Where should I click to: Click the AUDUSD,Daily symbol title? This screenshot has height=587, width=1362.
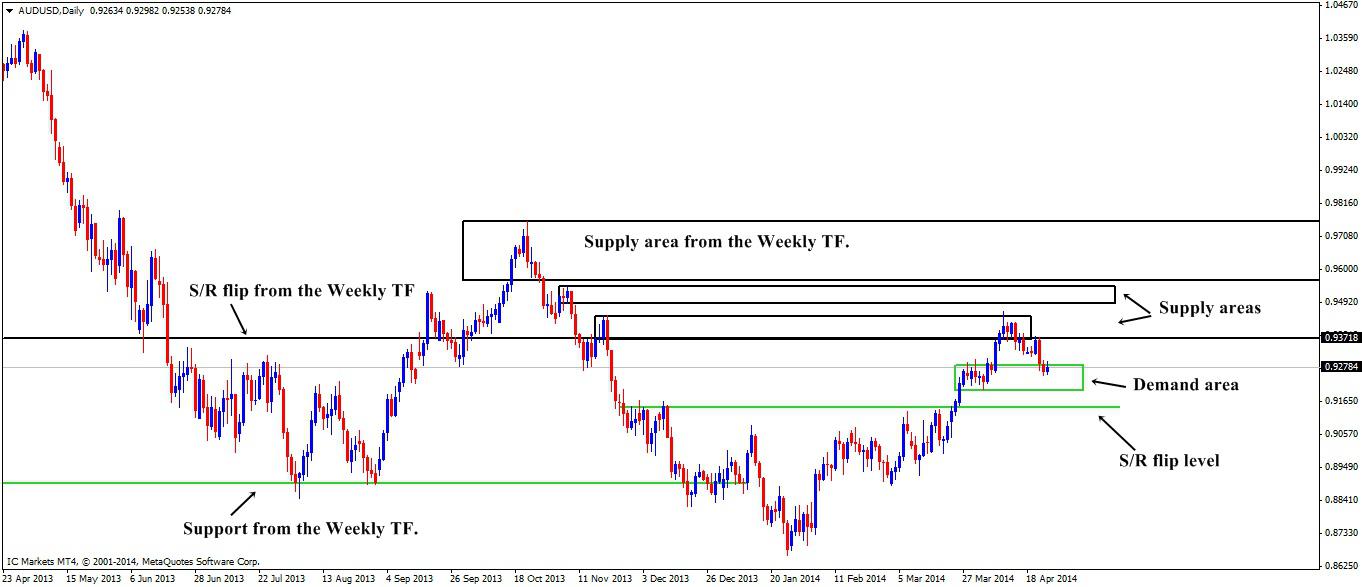coord(50,11)
